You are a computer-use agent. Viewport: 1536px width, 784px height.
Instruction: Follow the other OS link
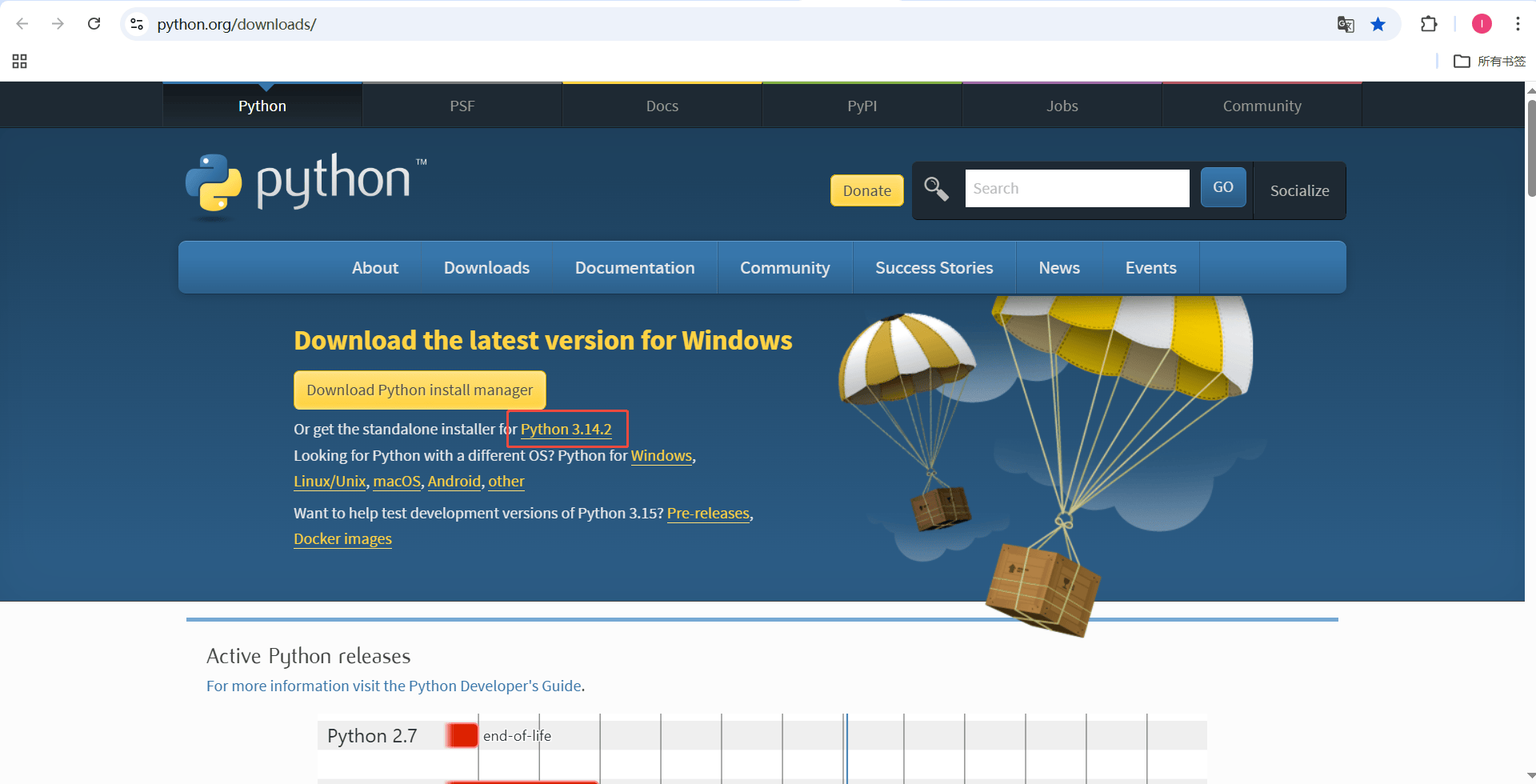pos(506,482)
